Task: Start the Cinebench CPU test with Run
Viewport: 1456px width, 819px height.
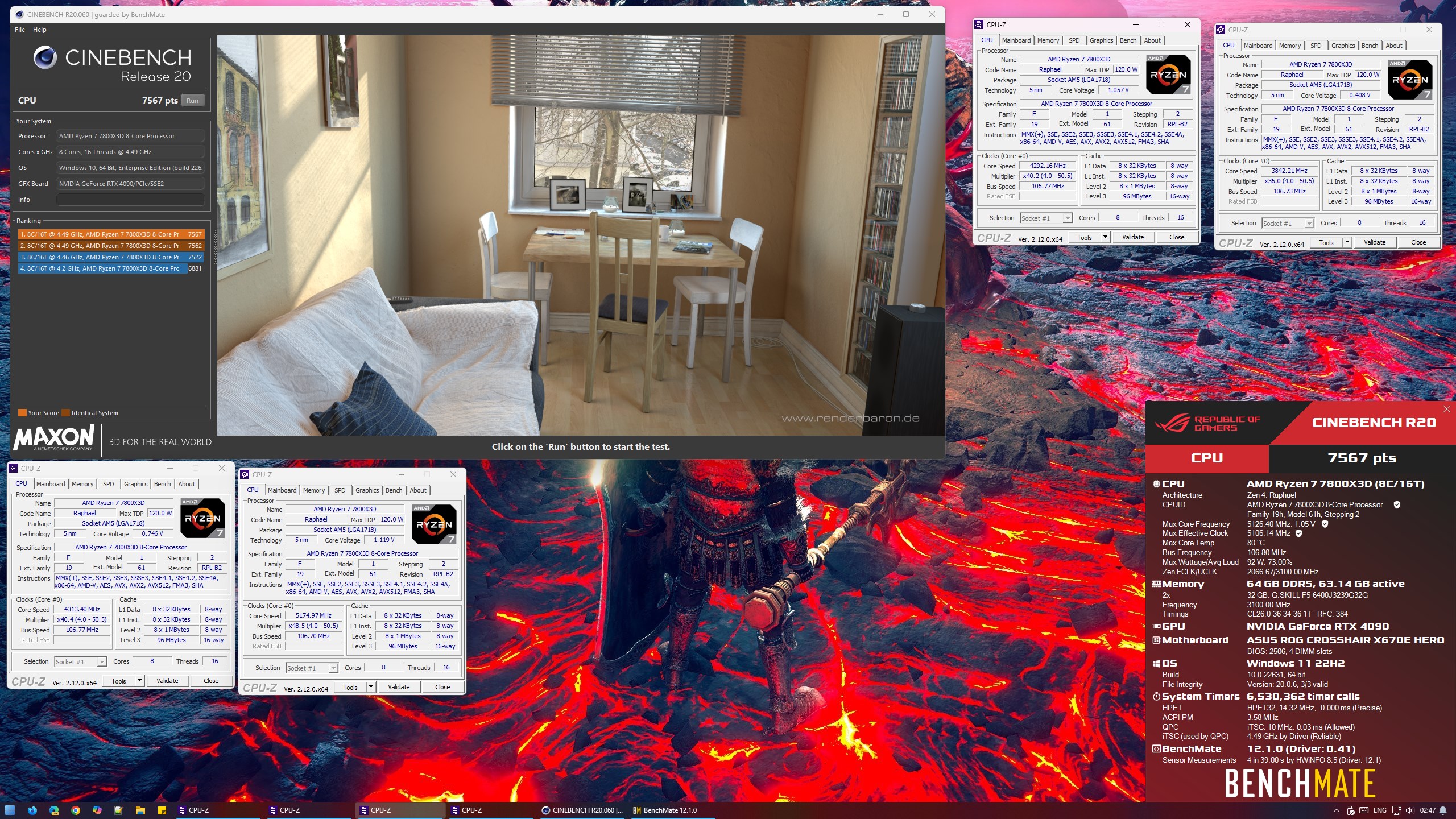Action: tap(193, 101)
